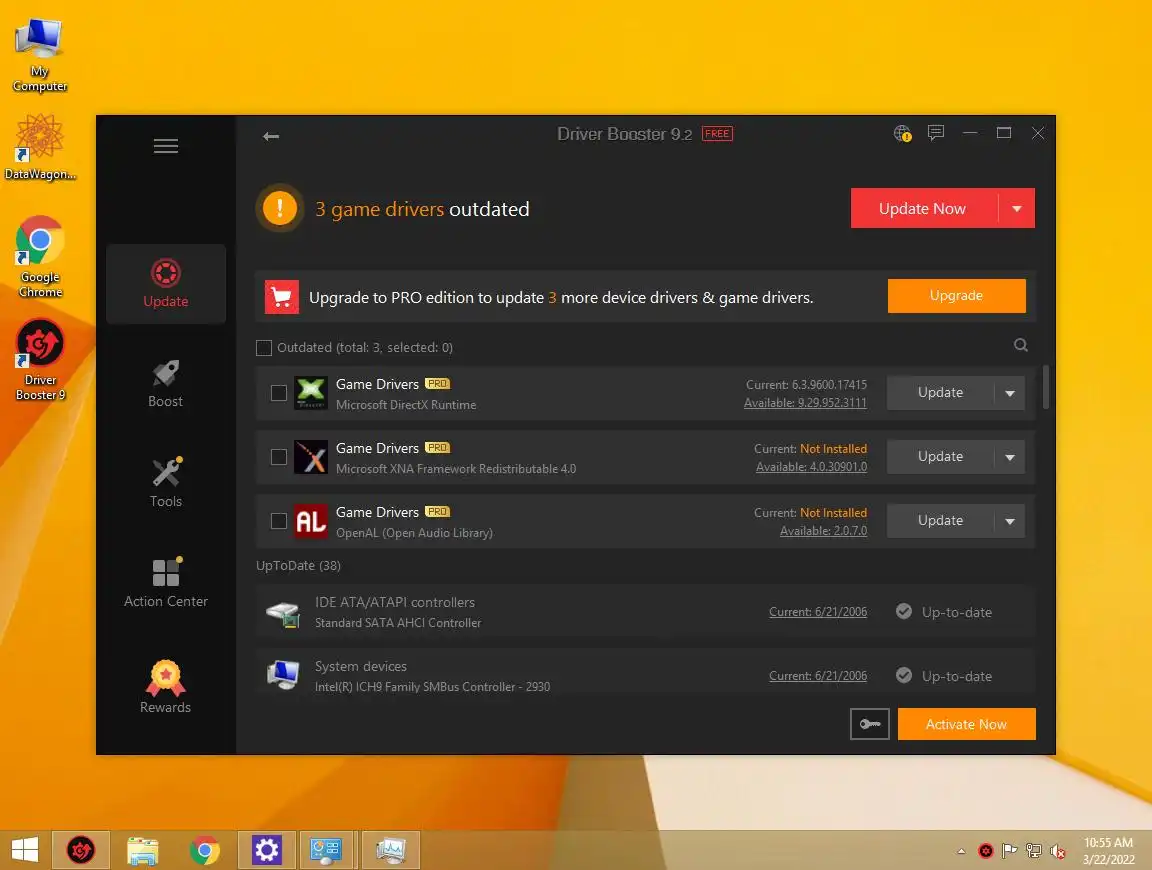Click the volume speaker tray icon
Screen dimensions: 1152x870
pyautogui.click(x=1057, y=851)
